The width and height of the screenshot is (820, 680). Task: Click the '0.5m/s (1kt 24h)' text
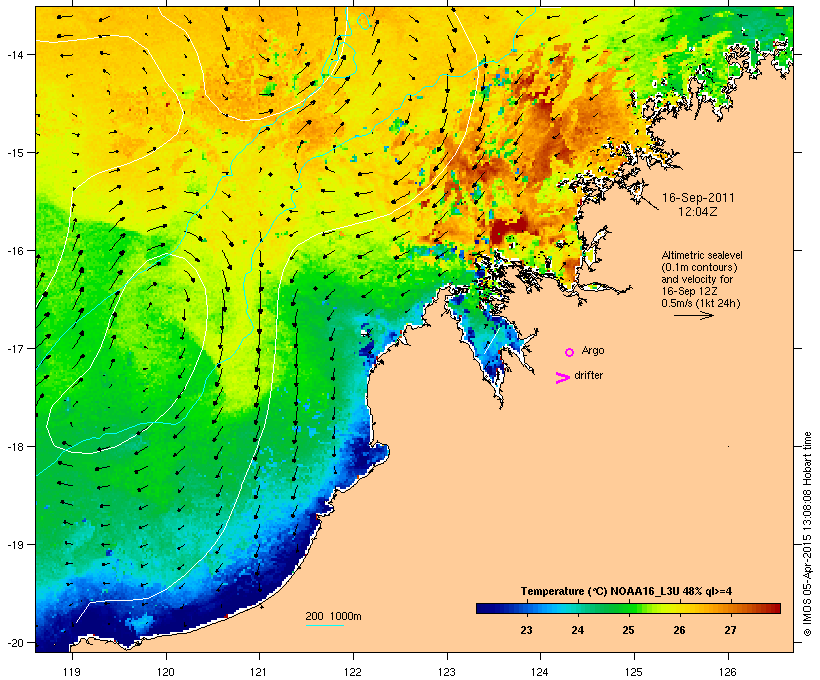click(701, 303)
